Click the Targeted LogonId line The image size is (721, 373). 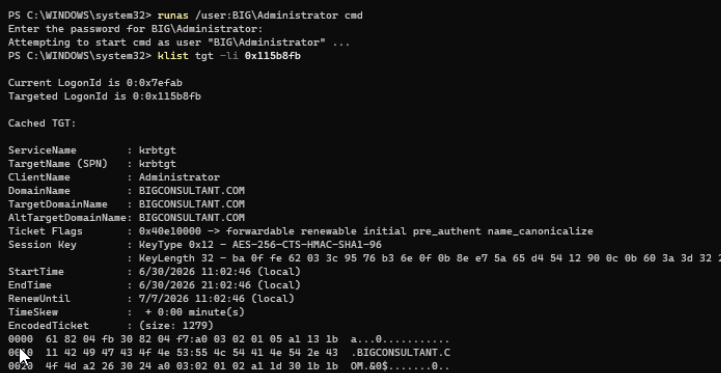[104, 97]
